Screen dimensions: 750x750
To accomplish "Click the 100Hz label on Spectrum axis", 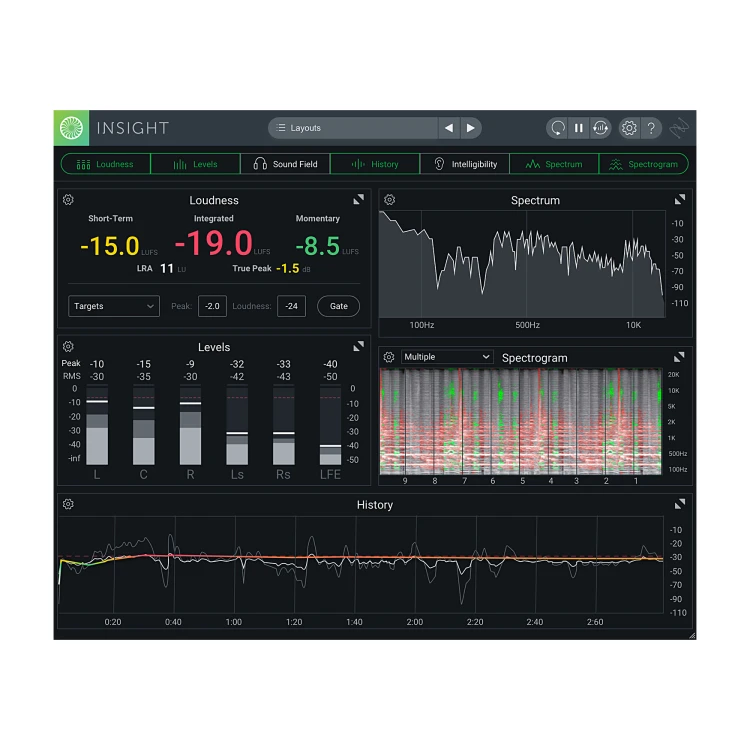I will (422, 325).
